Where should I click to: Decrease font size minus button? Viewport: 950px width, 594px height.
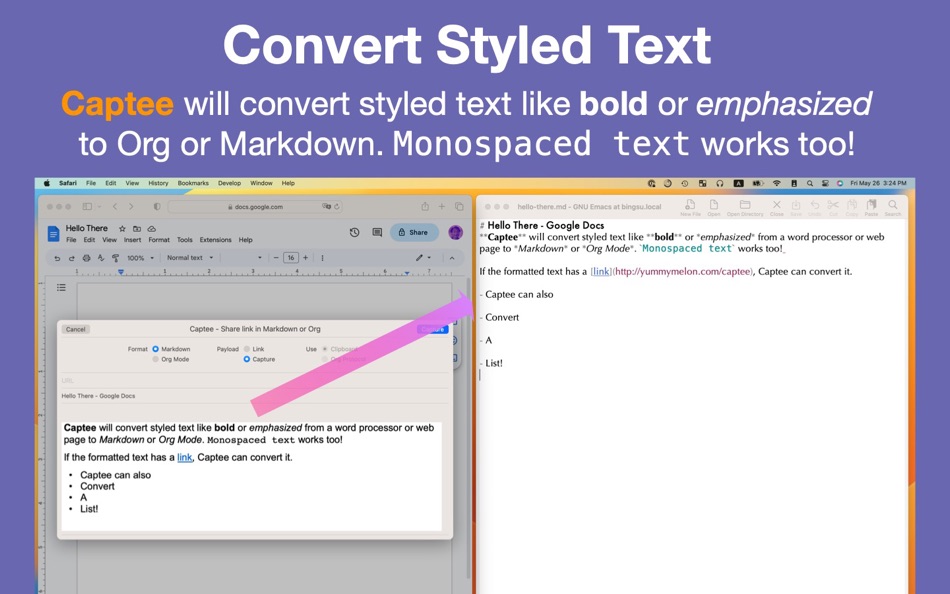[276, 258]
